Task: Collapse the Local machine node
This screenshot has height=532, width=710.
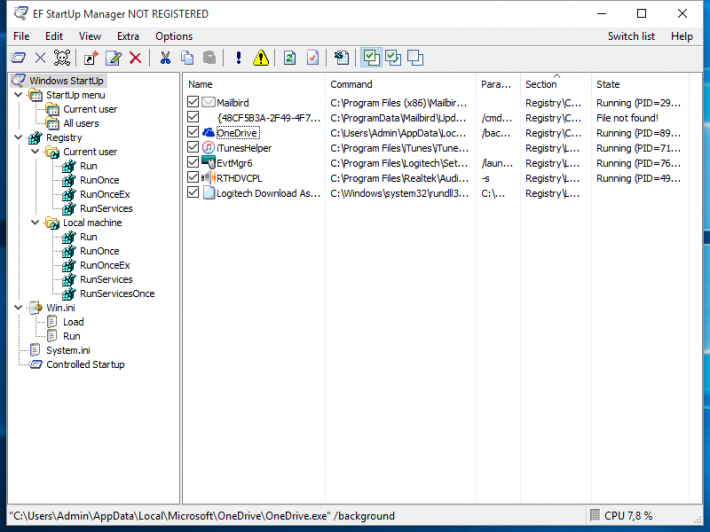Action: tap(35, 222)
